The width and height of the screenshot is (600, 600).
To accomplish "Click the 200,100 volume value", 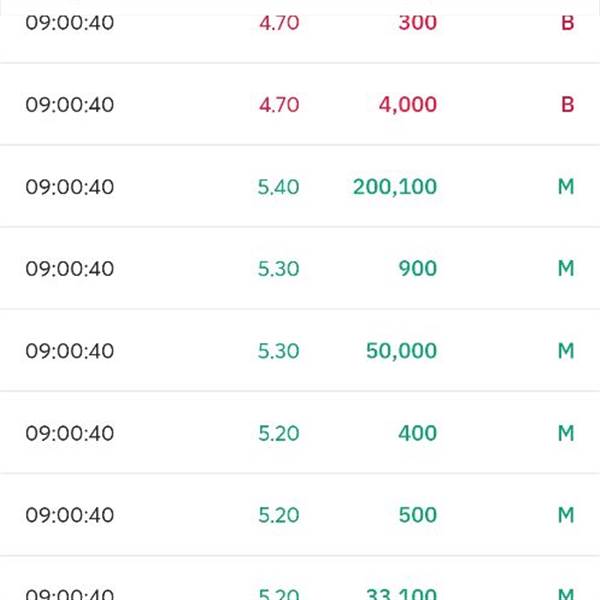I will (394, 187).
